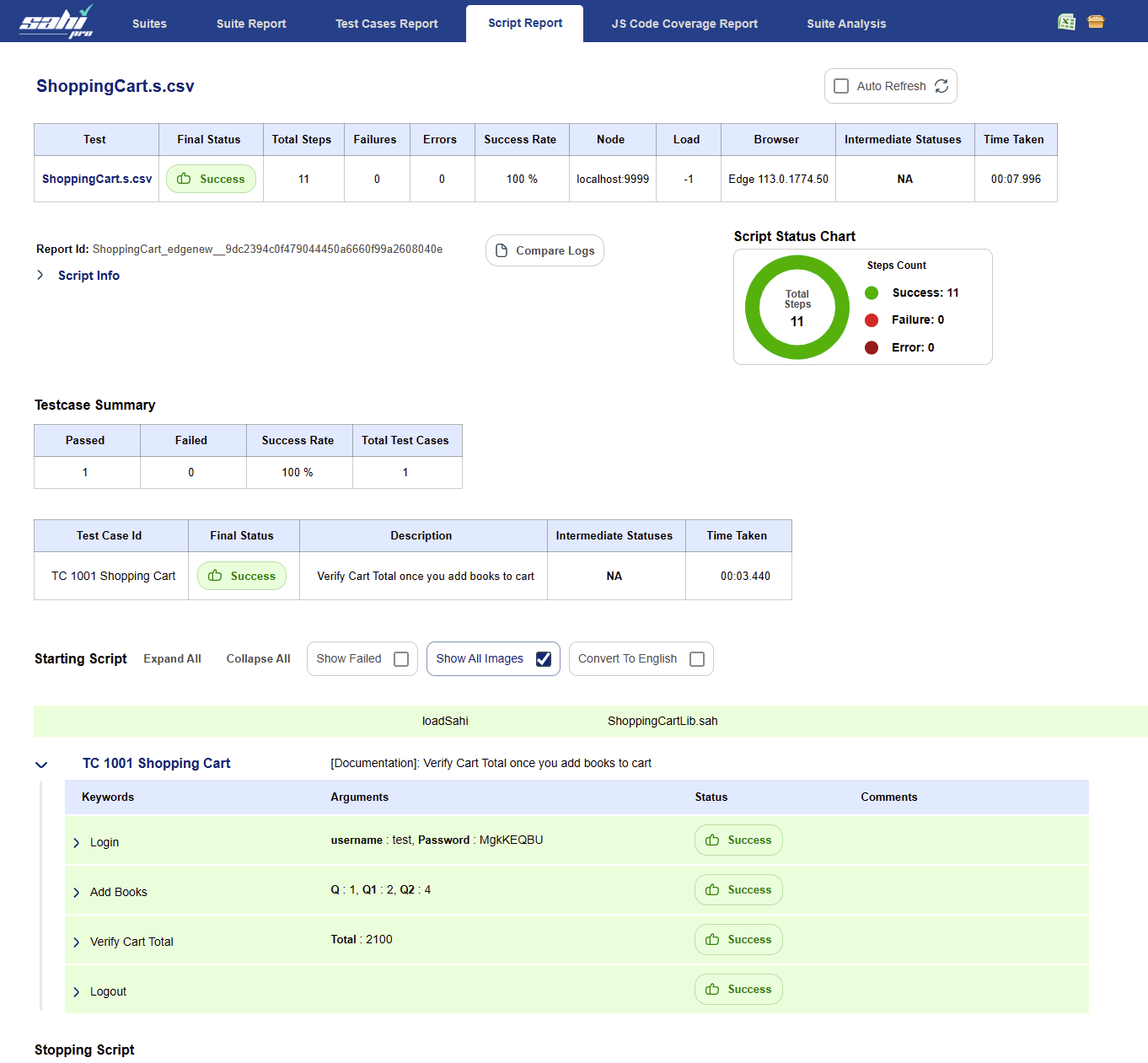The width and height of the screenshot is (1148, 1063).
Task: Open the JS Code Coverage Report tab
Action: pyautogui.click(x=684, y=24)
